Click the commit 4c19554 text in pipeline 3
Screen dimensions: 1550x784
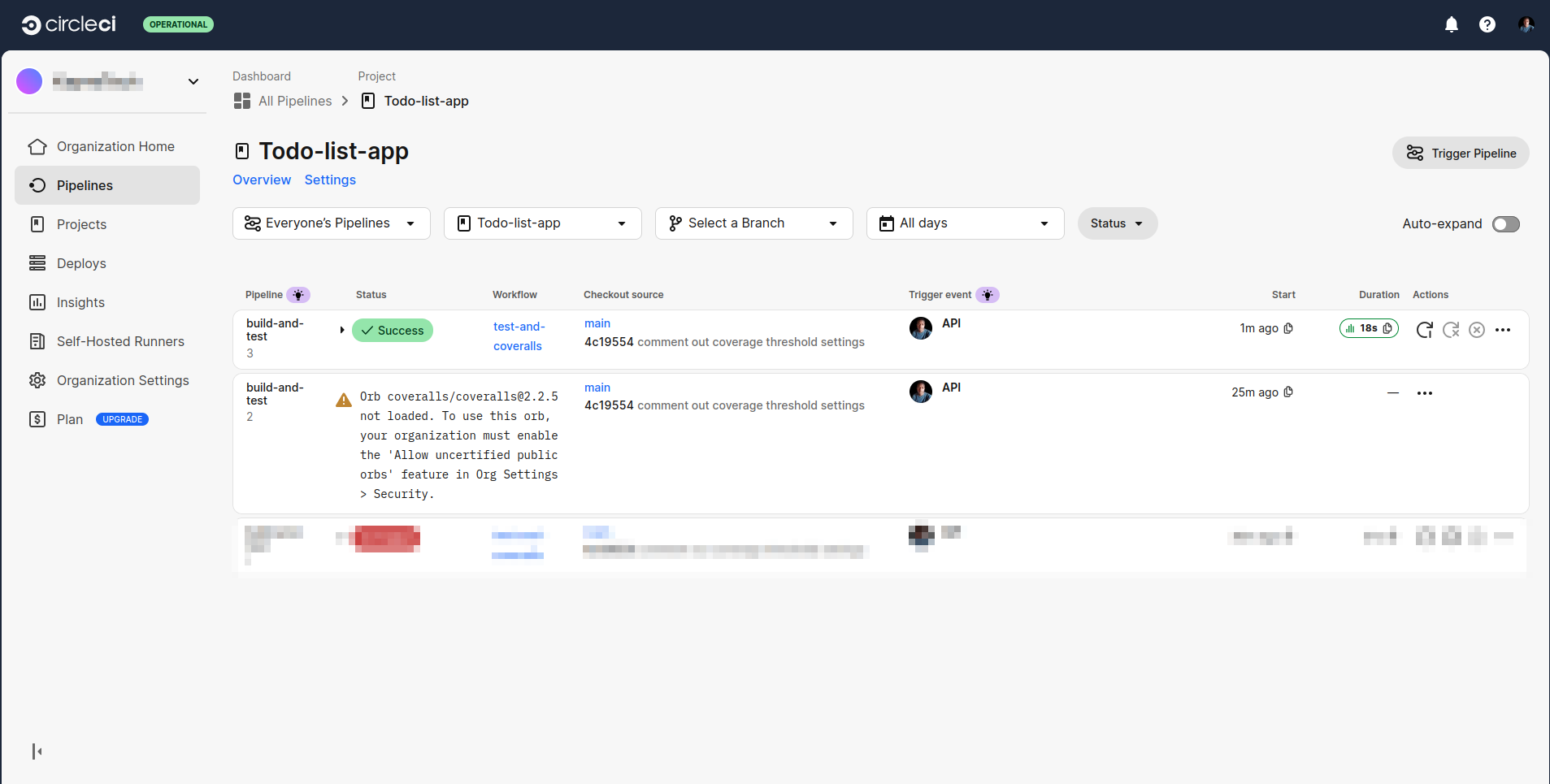[x=609, y=342]
